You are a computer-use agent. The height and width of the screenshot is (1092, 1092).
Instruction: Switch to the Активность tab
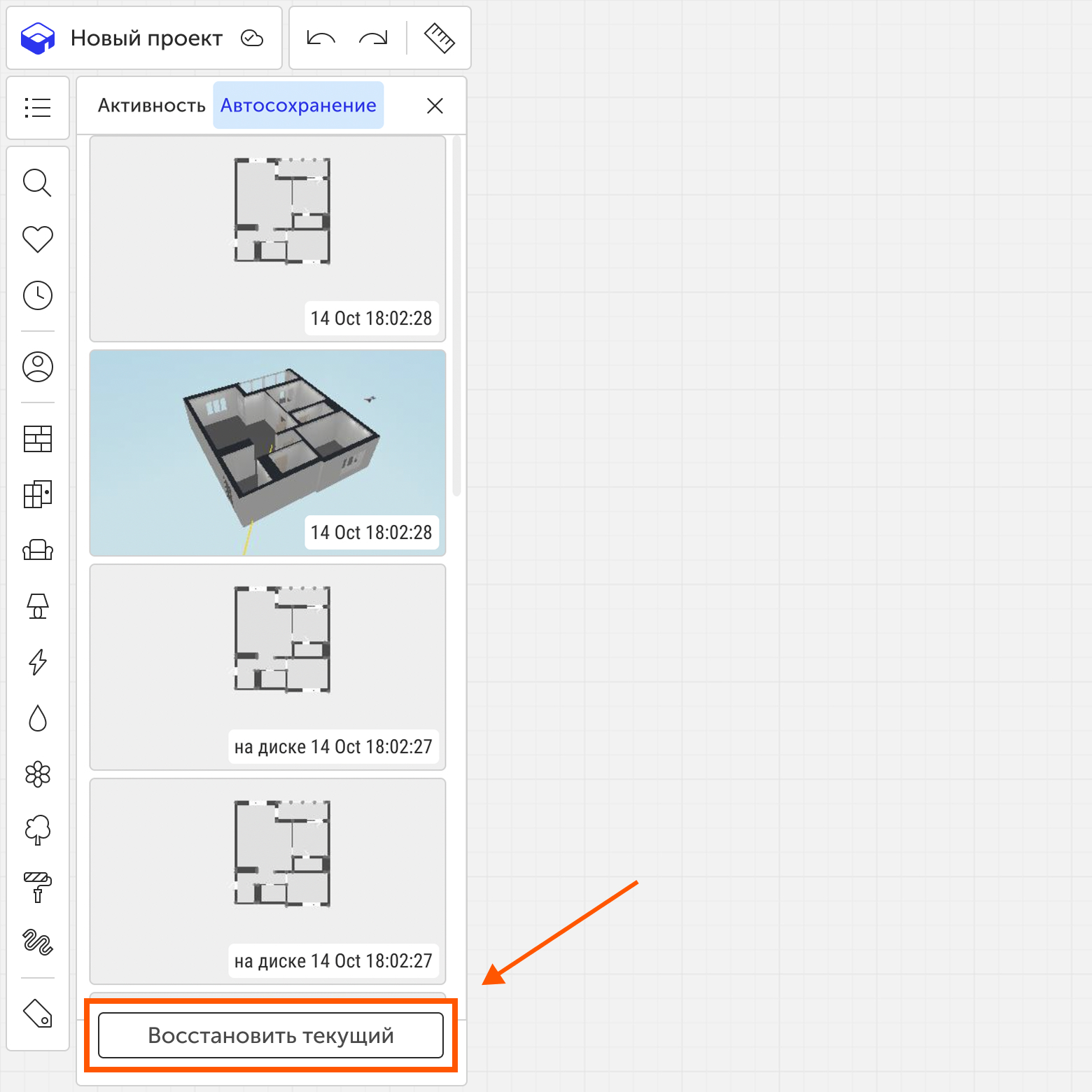pyautogui.click(x=151, y=106)
